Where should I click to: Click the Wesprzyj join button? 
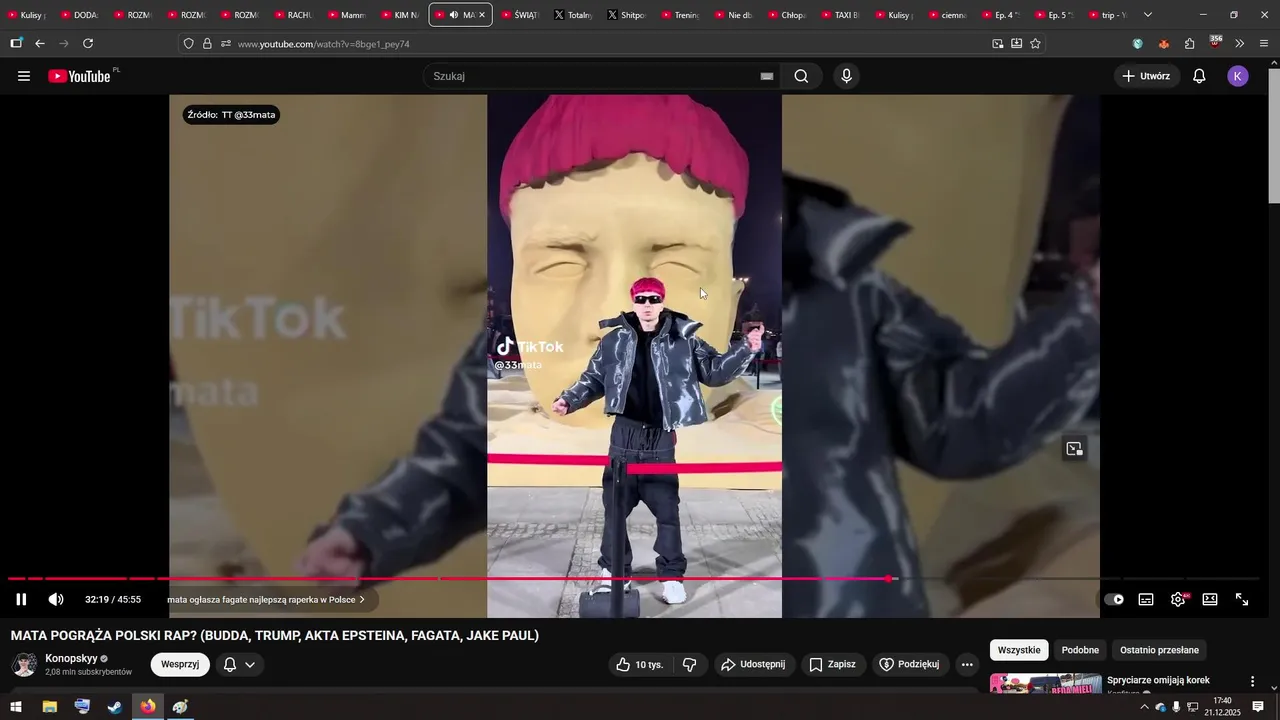click(x=180, y=664)
